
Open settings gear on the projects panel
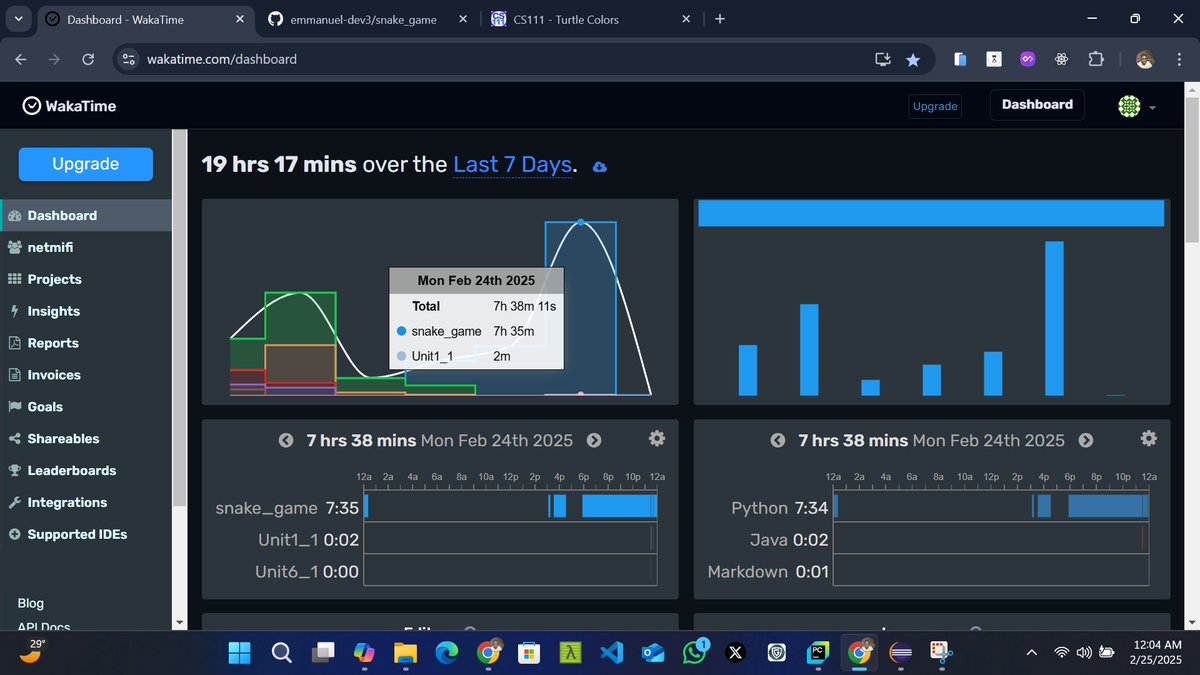657,438
